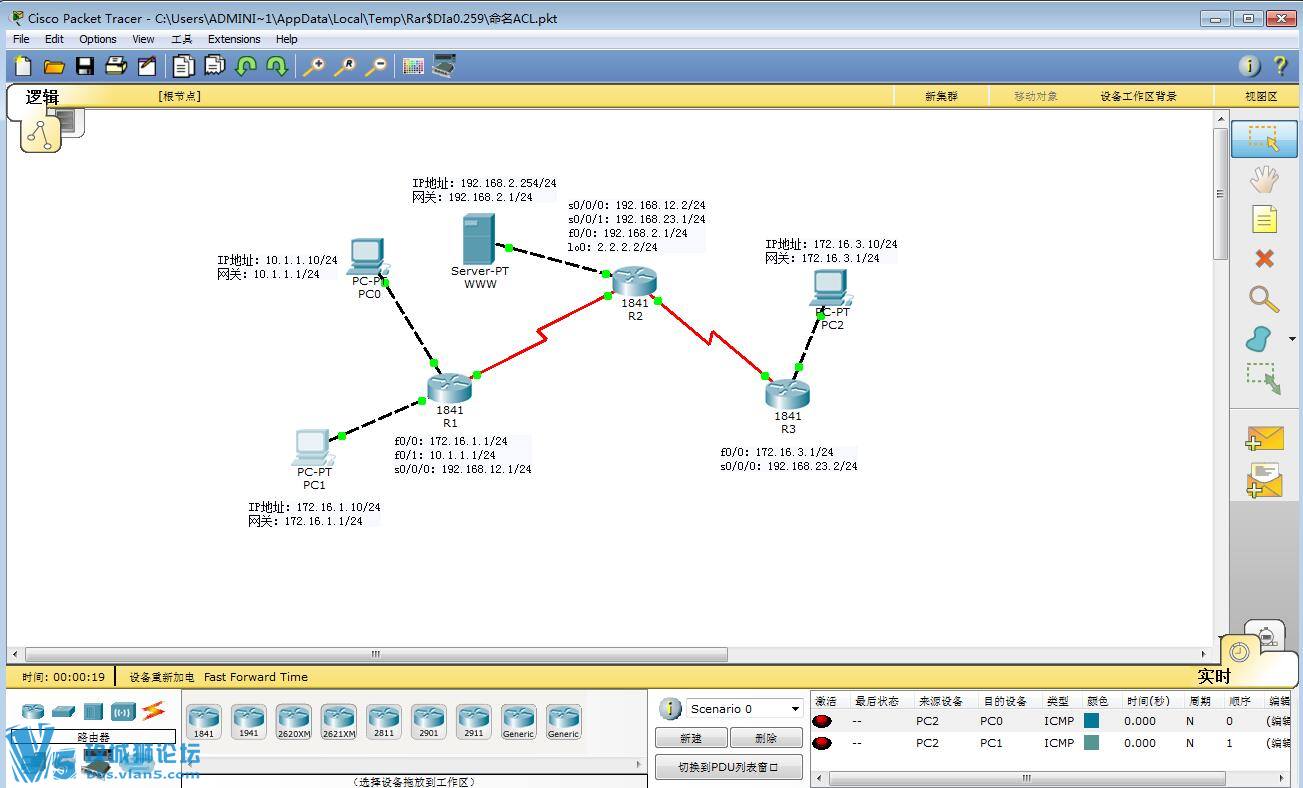Click the 新建 scenario button
1303x788 pixels.
[690, 738]
